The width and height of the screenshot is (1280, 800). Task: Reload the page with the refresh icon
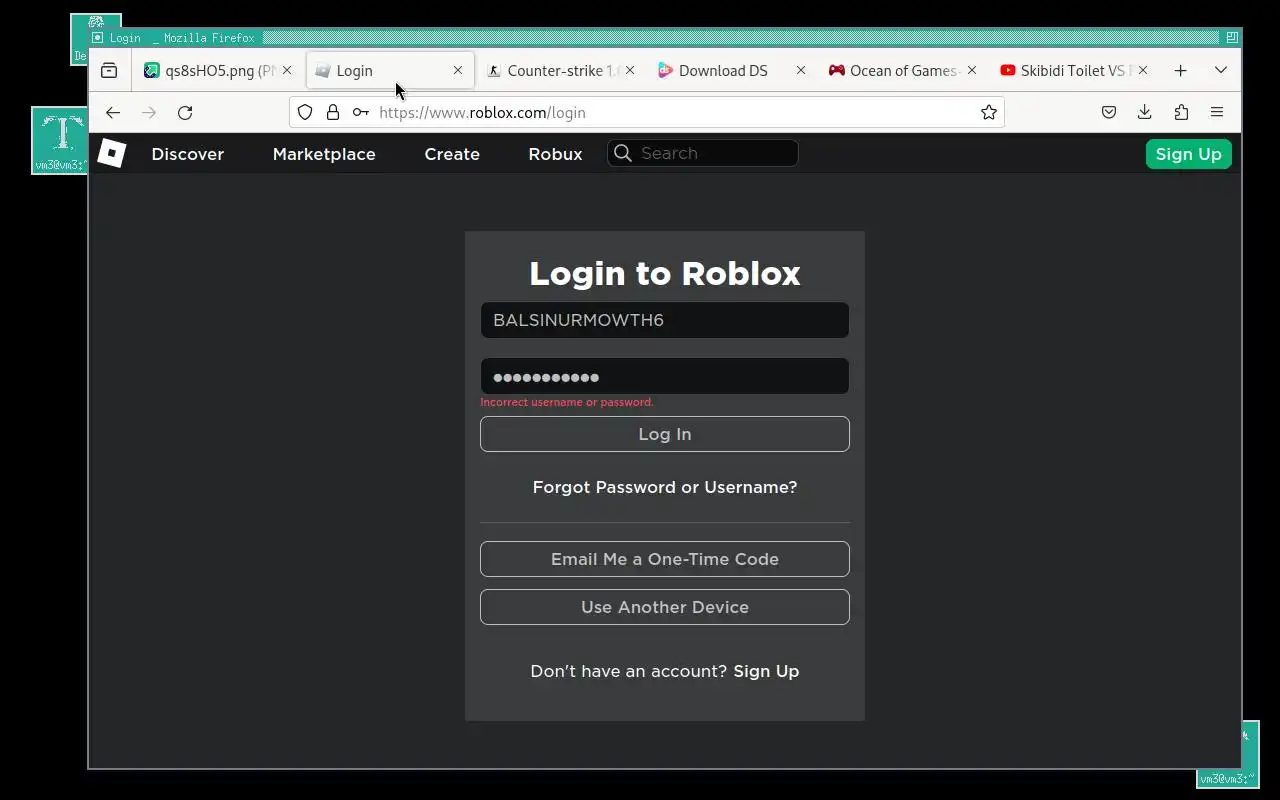(185, 112)
